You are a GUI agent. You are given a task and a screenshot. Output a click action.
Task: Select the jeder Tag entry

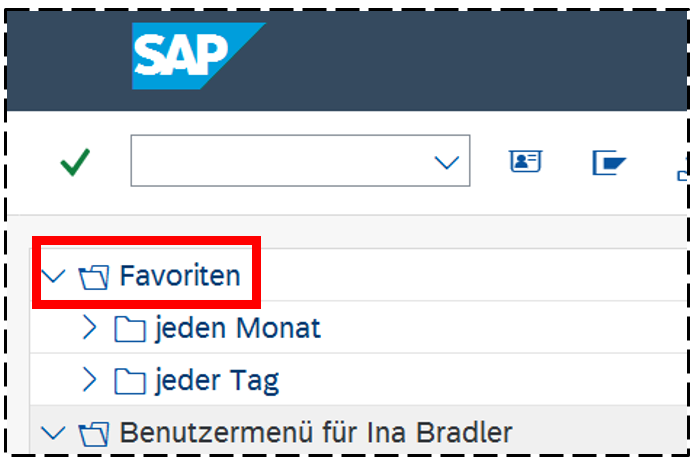click(x=216, y=380)
